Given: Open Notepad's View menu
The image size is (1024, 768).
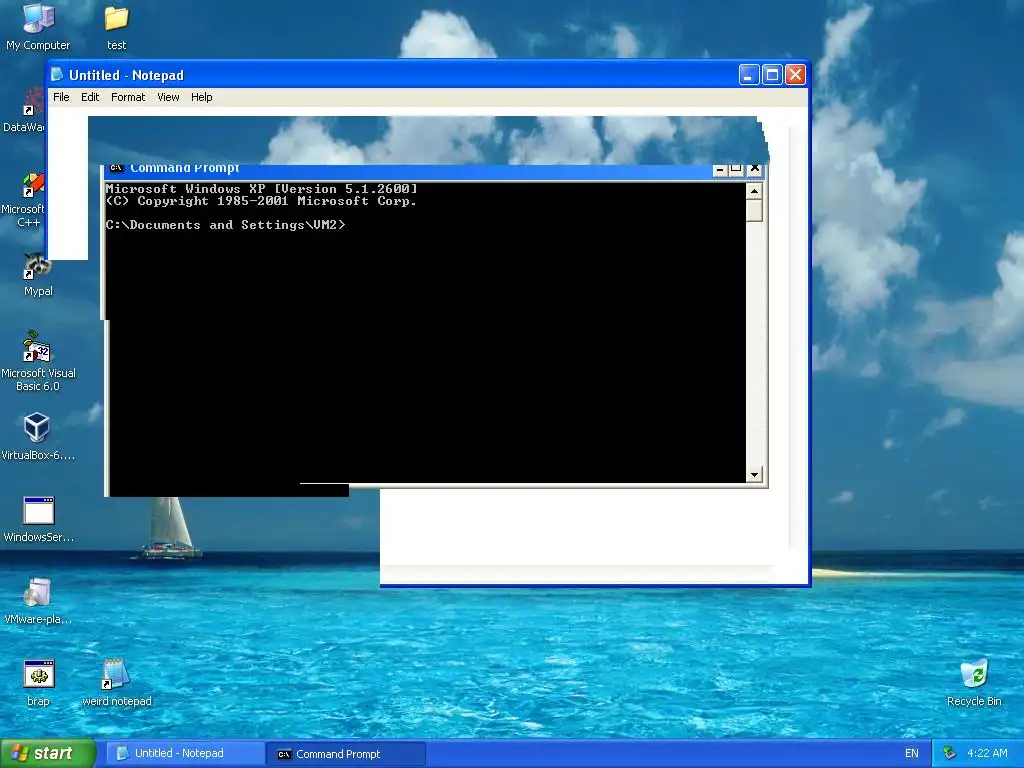Looking at the screenshot, I should click(168, 97).
